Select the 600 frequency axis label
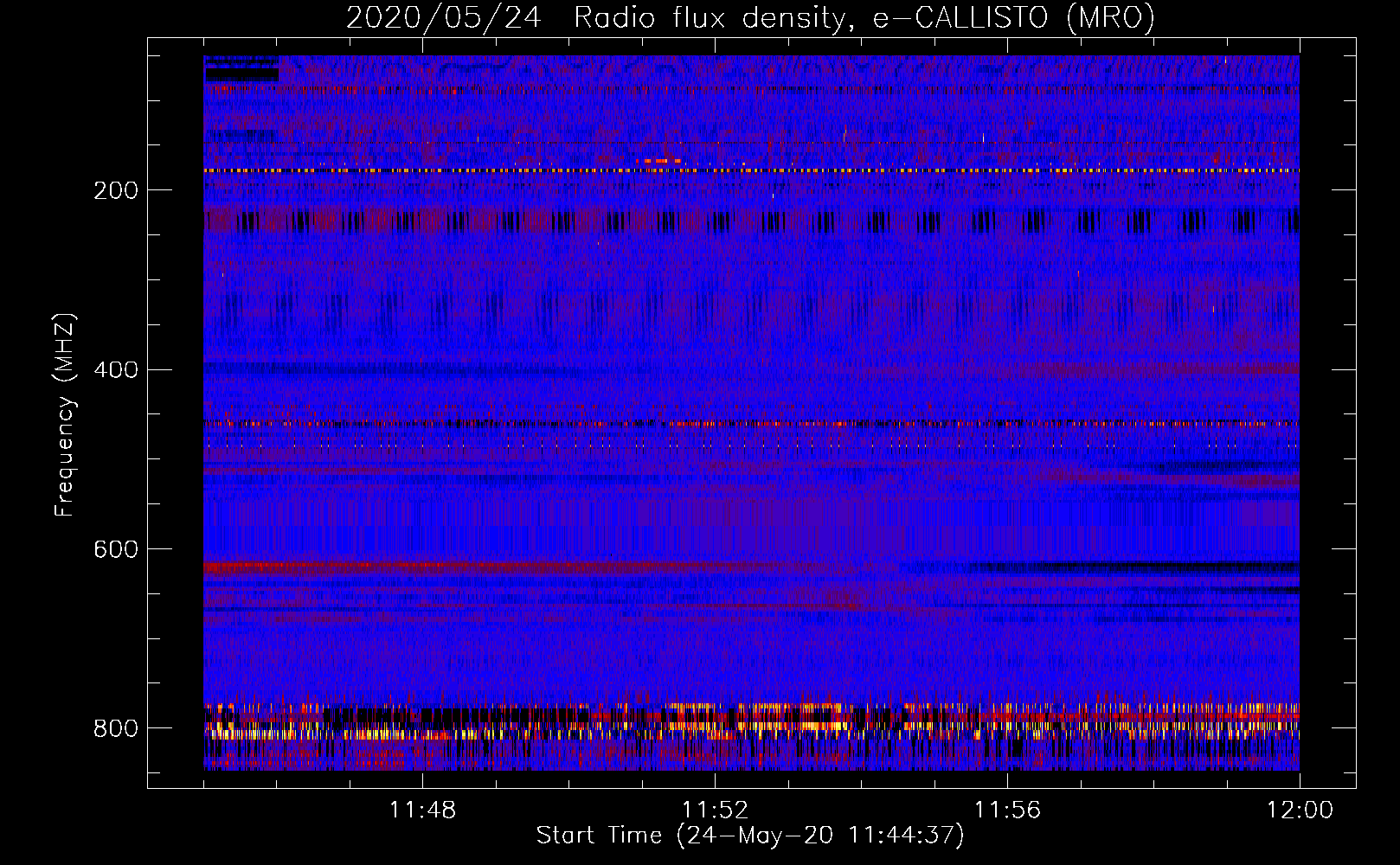This screenshot has width=1400, height=865. pyautogui.click(x=116, y=549)
